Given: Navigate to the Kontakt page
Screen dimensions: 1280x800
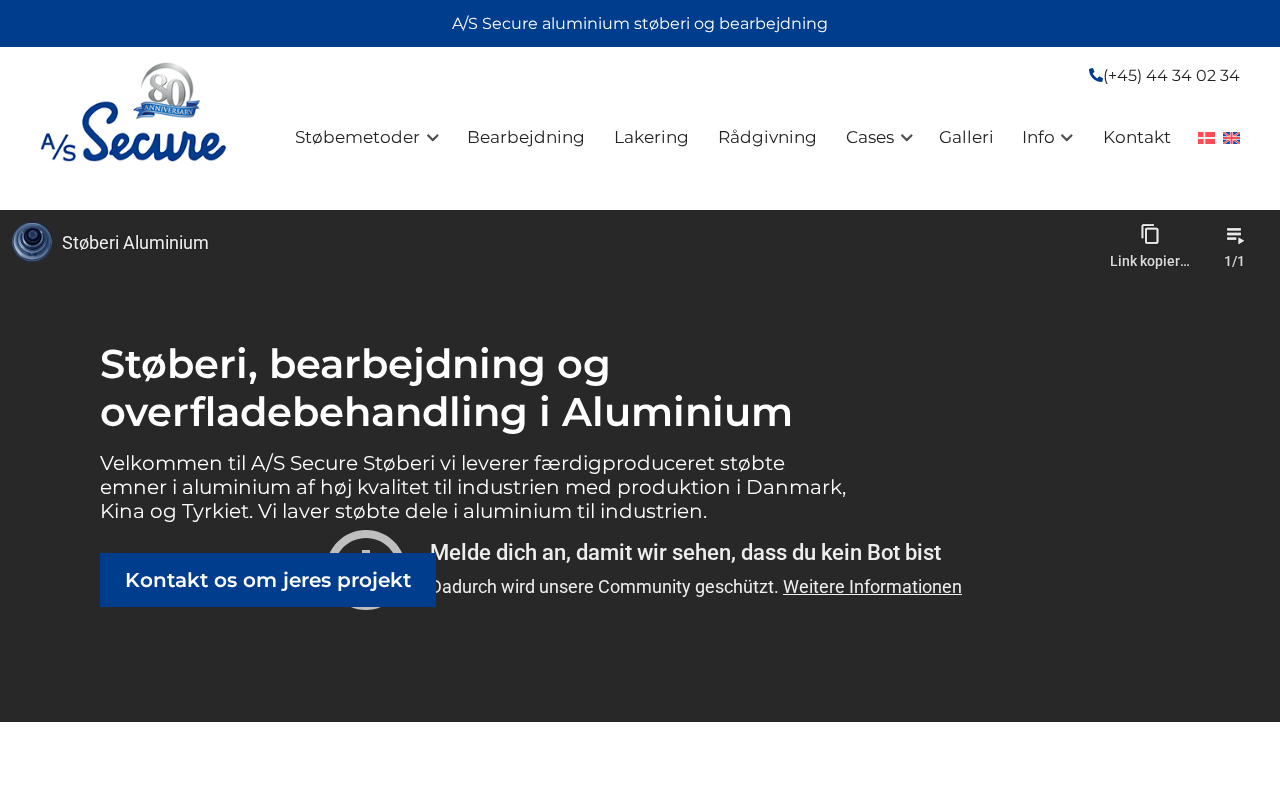Looking at the screenshot, I should click(1136, 137).
